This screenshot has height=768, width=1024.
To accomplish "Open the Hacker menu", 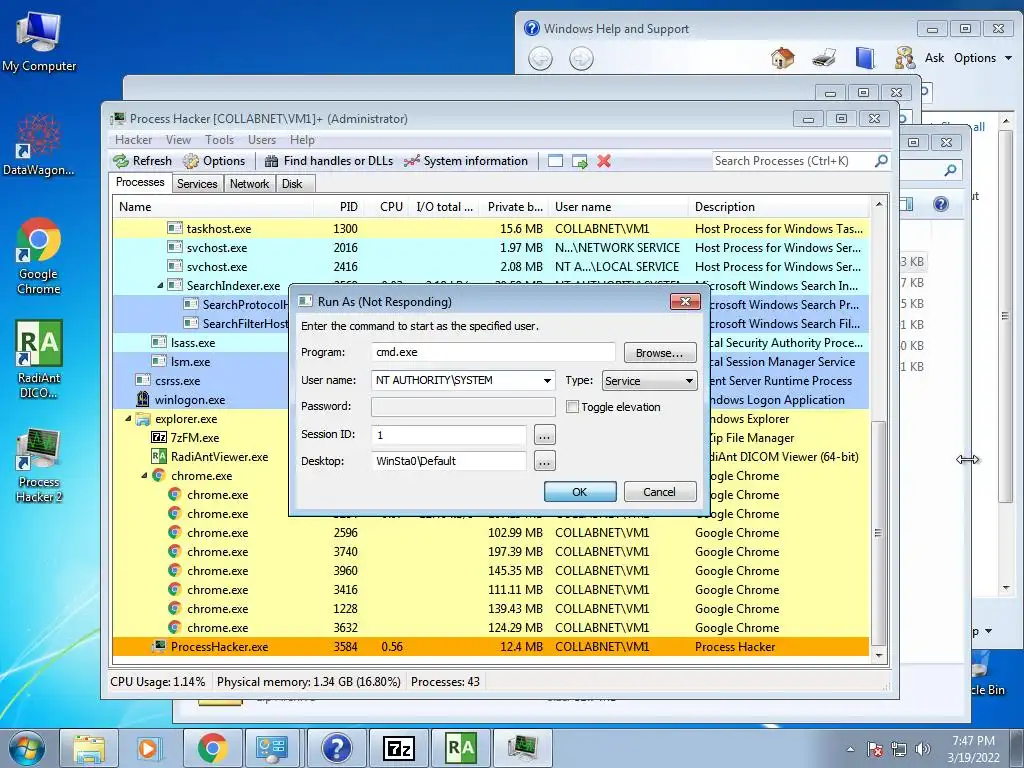I will 133,140.
